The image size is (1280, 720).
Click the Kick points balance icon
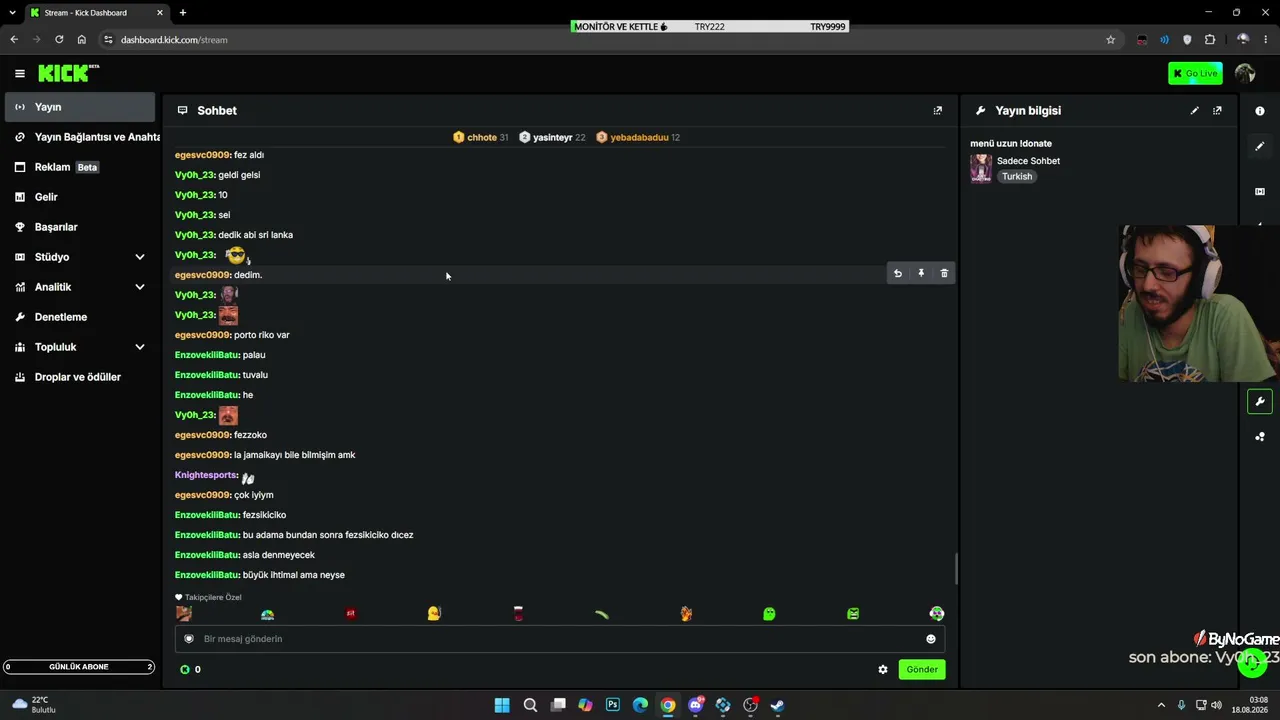tap(185, 670)
